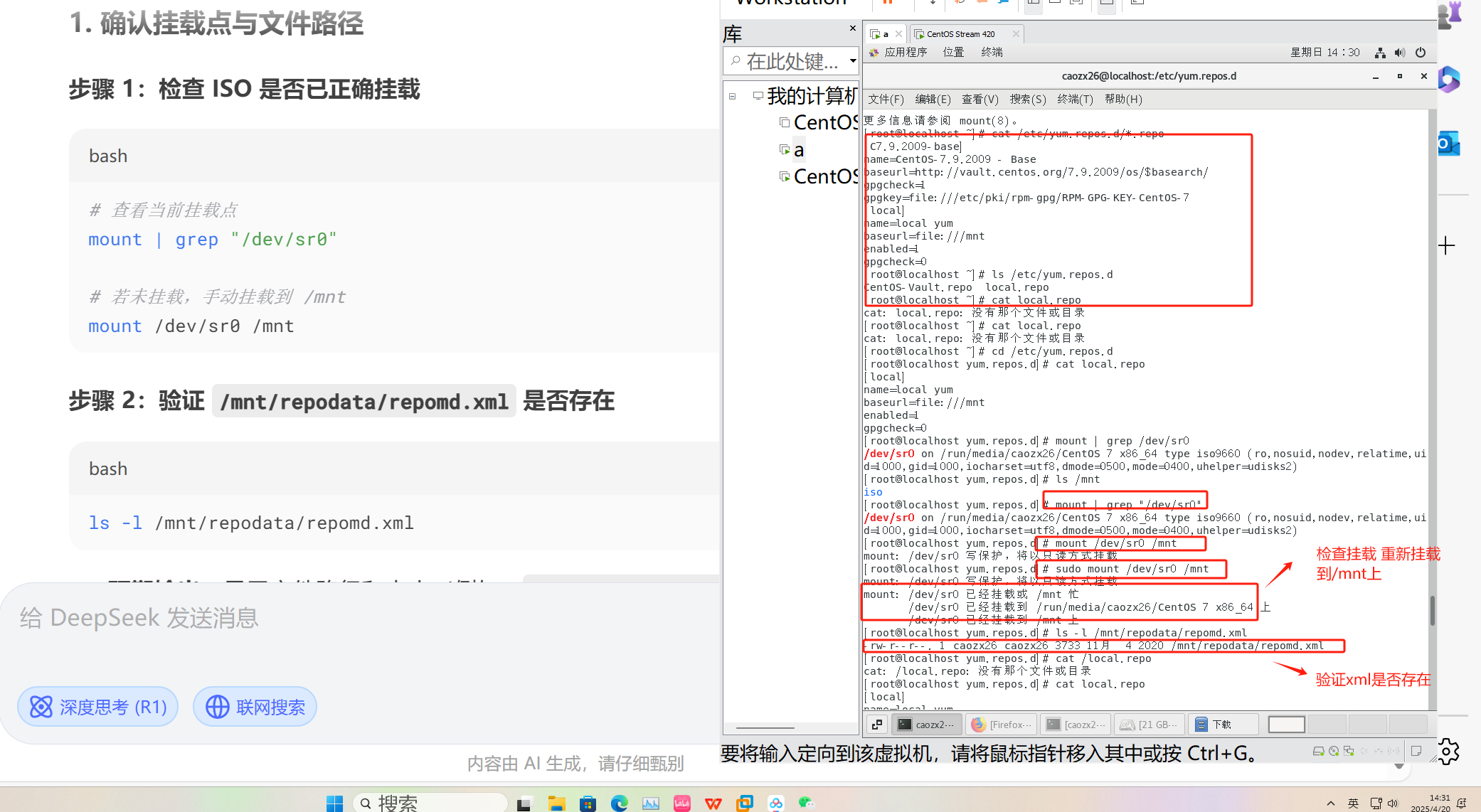Open VMware Workstation taskbar icon
Viewport: 1481px width, 812px height.
[x=744, y=803]
